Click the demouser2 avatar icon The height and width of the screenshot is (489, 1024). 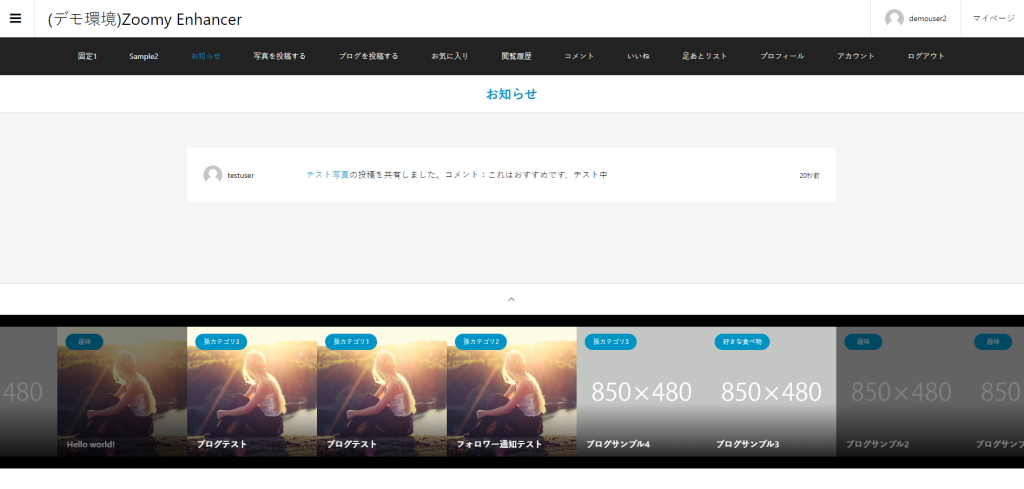tap(894, 18)
